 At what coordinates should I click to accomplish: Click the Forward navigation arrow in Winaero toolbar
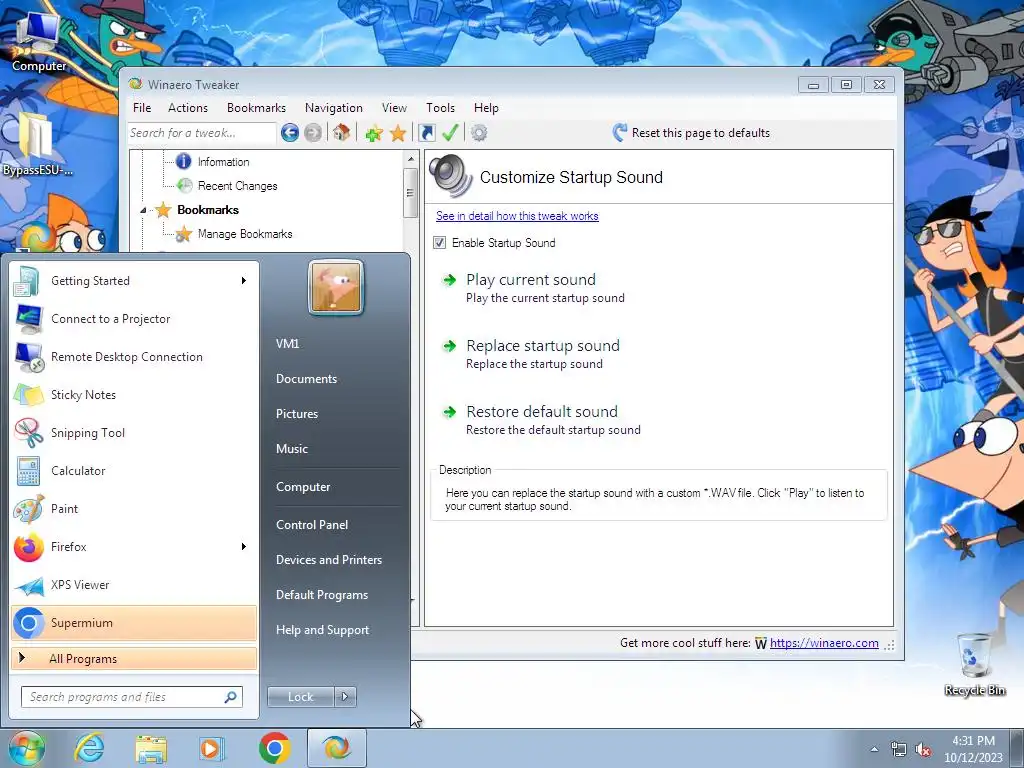(313, 133)
